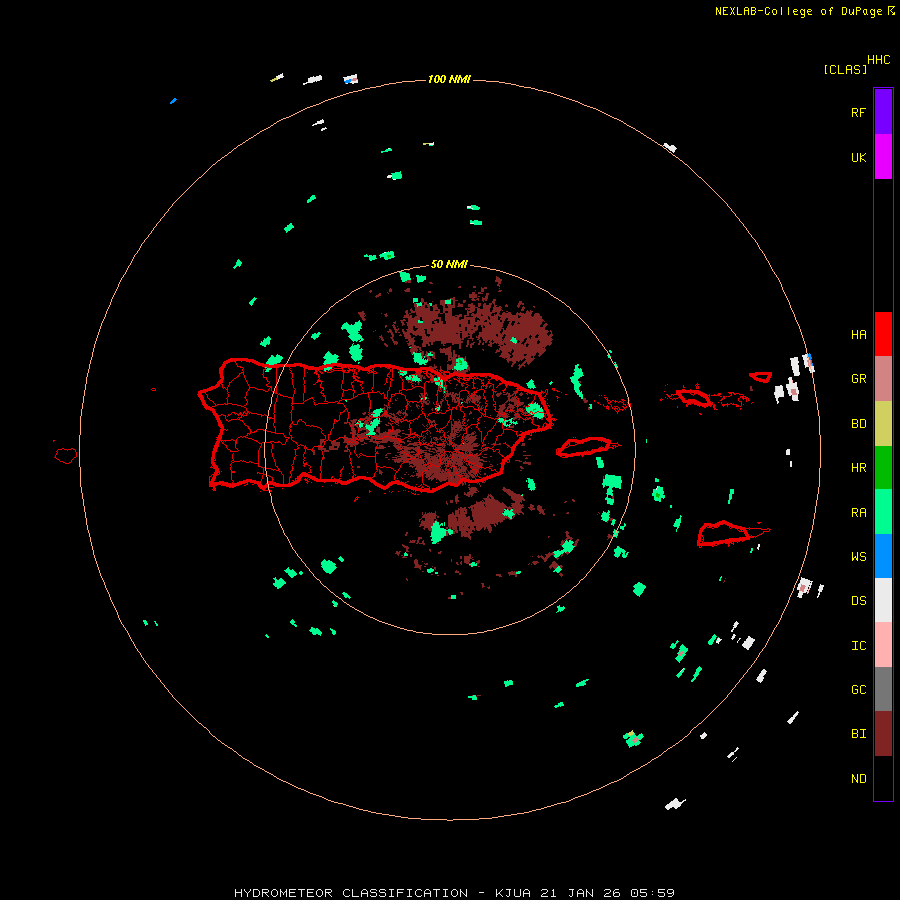Click the HR legend label

(x=858, y=468)
